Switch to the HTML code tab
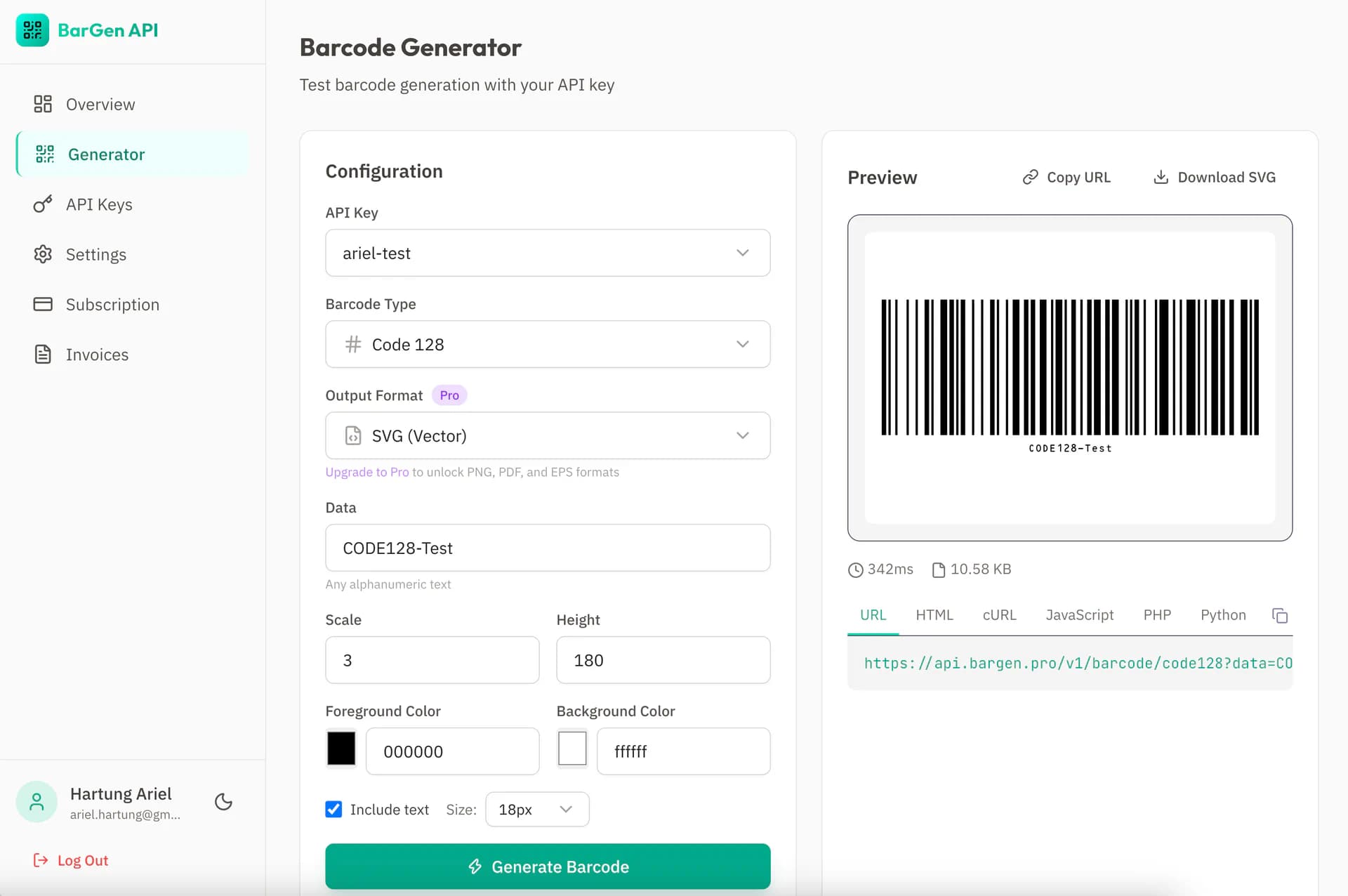Screen dimensions: 1348x896 [x=934, y=615]
